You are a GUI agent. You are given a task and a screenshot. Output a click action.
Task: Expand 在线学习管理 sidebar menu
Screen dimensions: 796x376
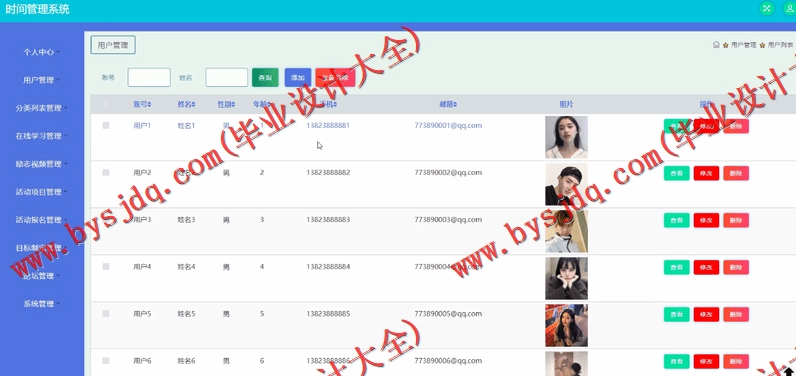pyautogui.click(x=41, y=136)
